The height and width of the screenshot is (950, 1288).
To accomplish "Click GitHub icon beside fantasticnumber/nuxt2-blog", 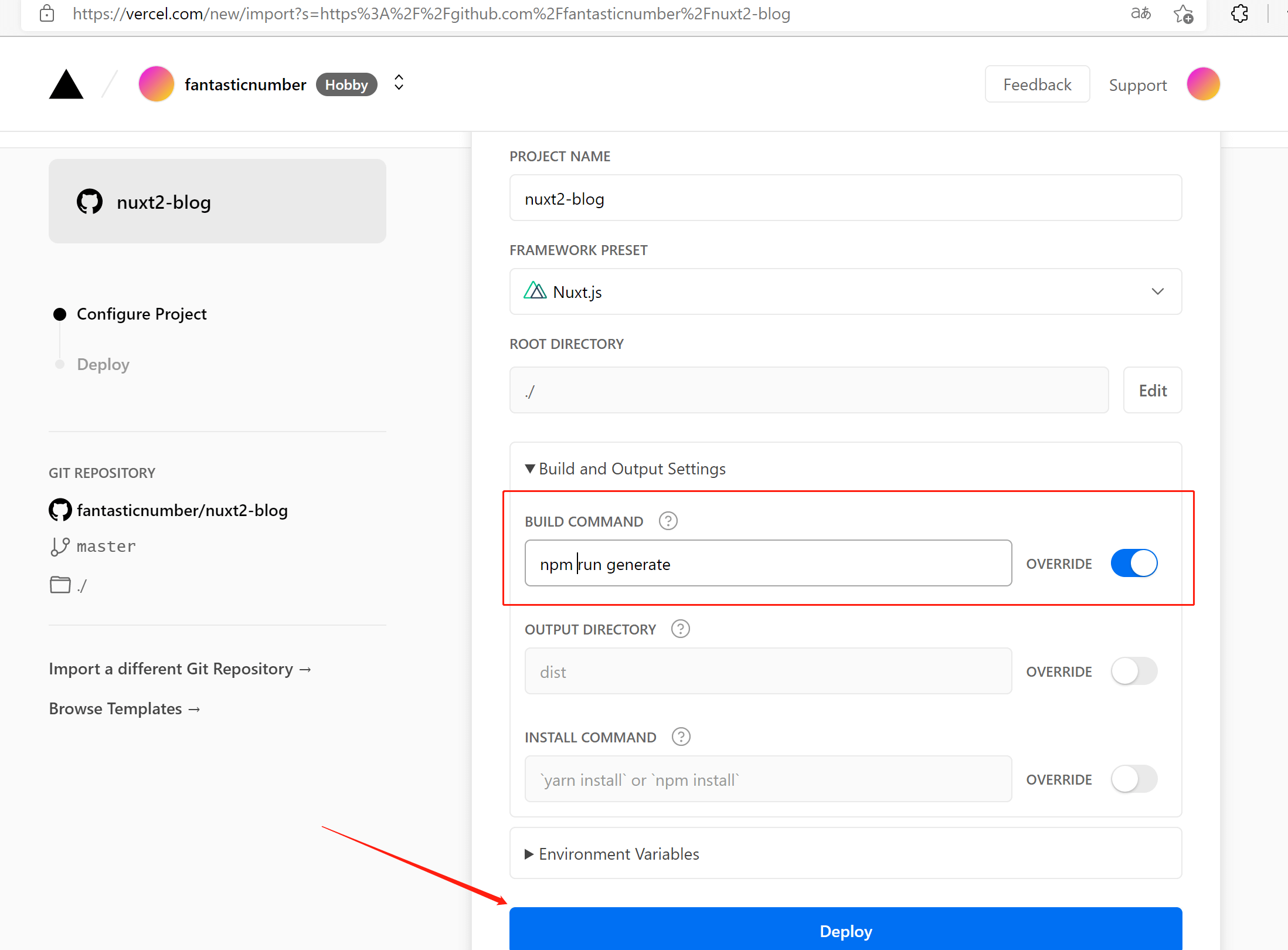I will click(x=60, y=510).
